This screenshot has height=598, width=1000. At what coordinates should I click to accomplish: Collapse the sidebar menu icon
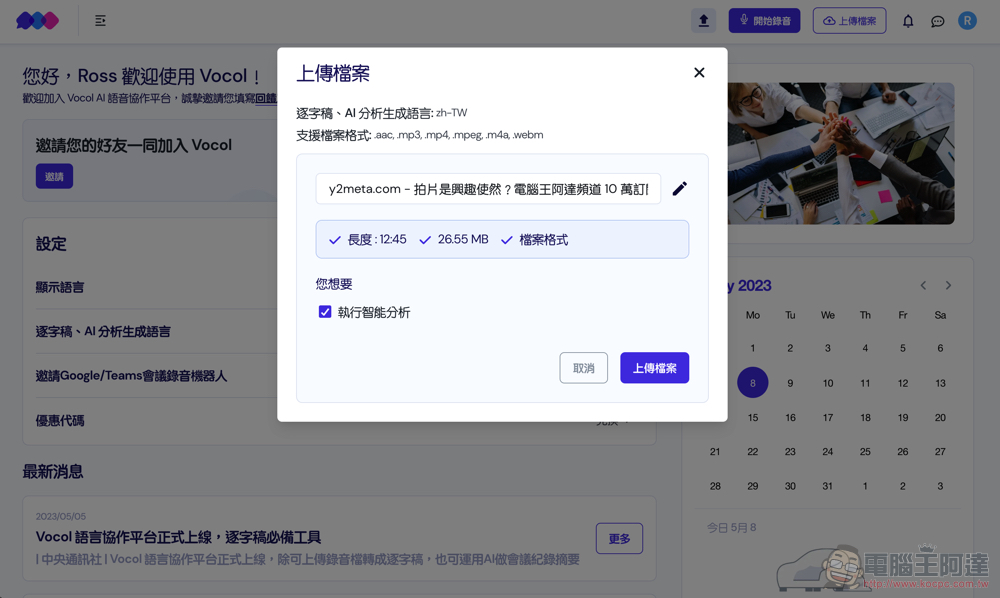(x=100, y=21)
